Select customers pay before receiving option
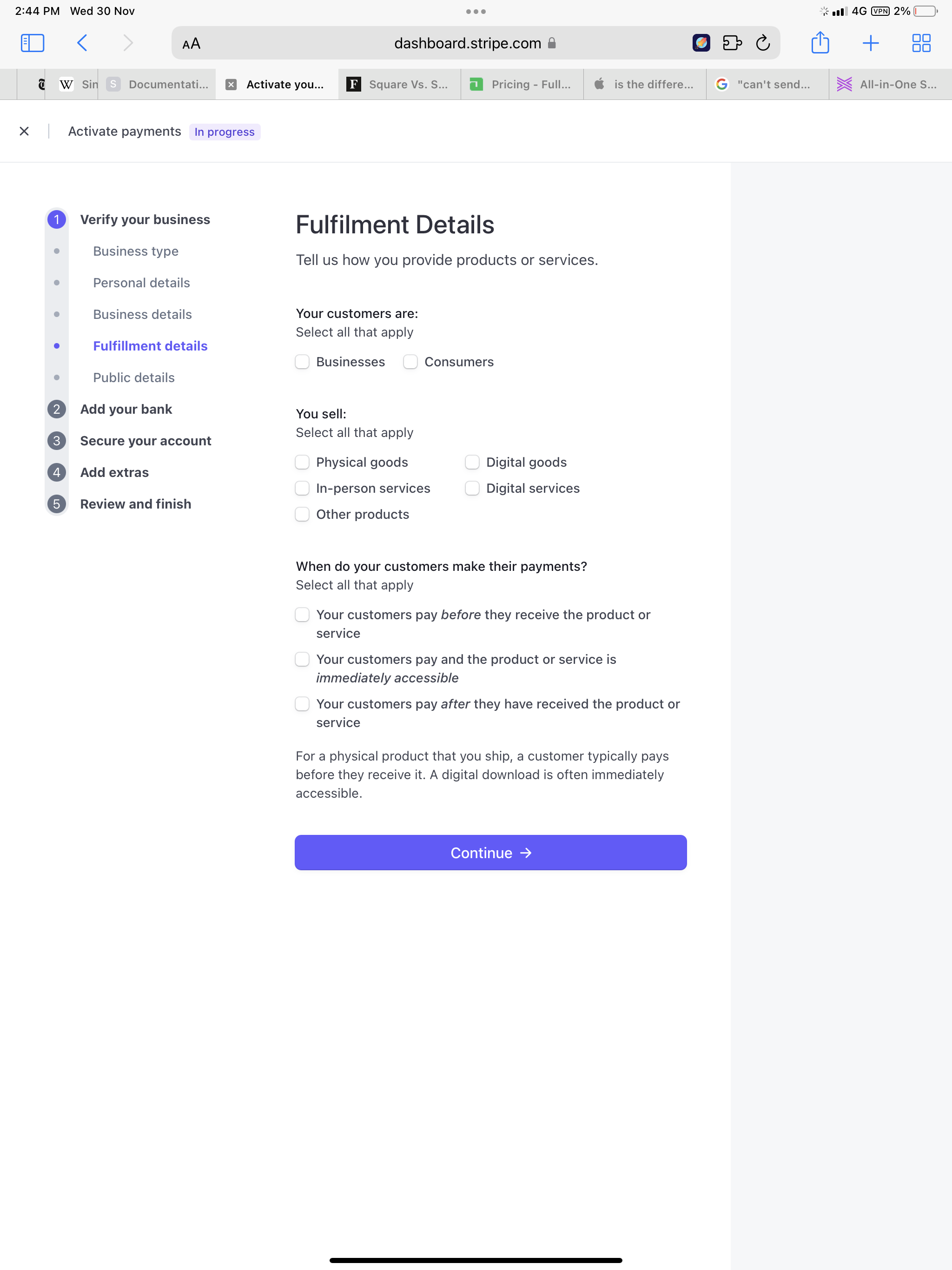This screenshot has height=1270, width=952. (x=302, y=615)
